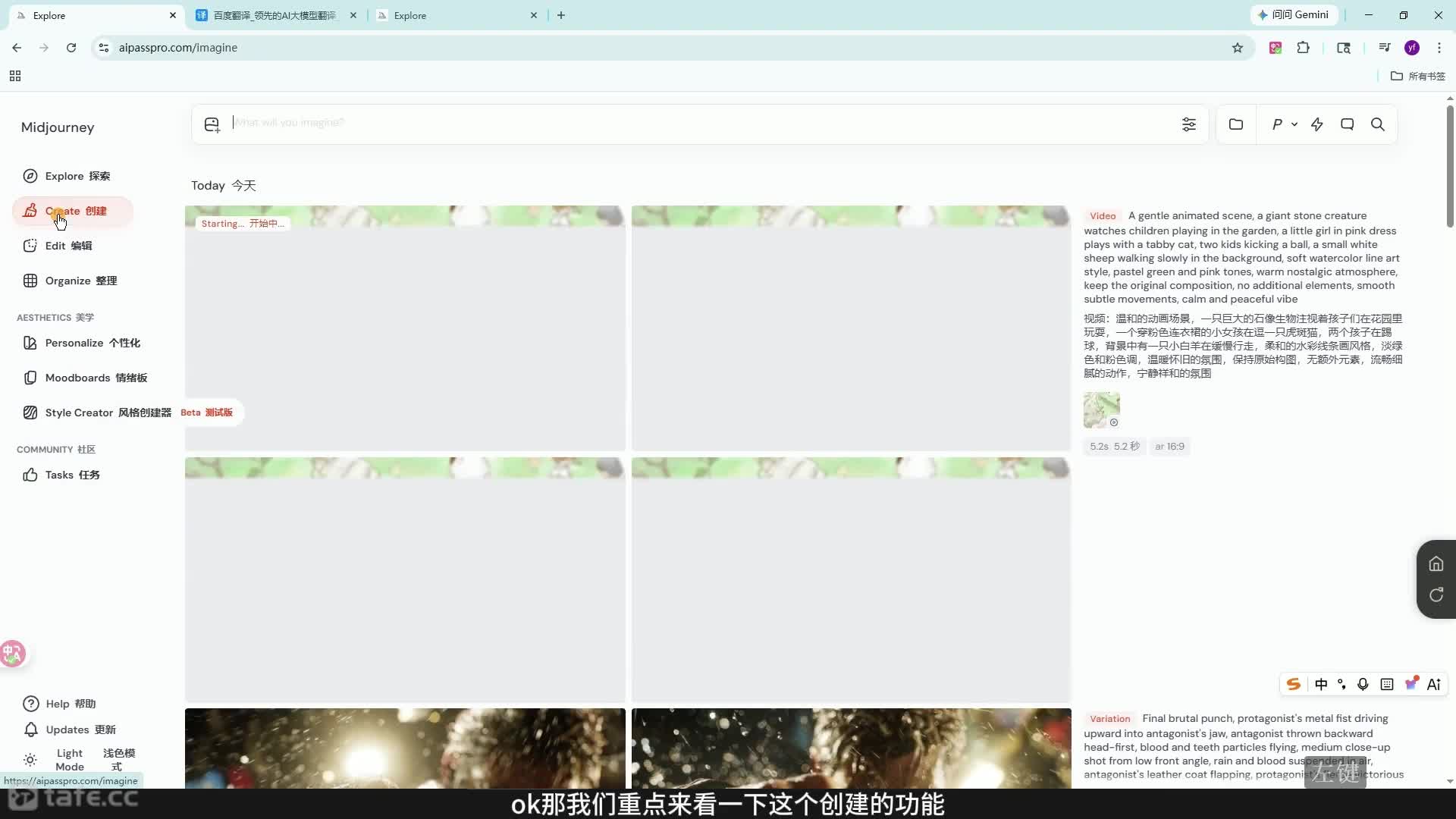
Task: Open the media controls icon in the browser toolbar
Action: (x=1385, y=48)
